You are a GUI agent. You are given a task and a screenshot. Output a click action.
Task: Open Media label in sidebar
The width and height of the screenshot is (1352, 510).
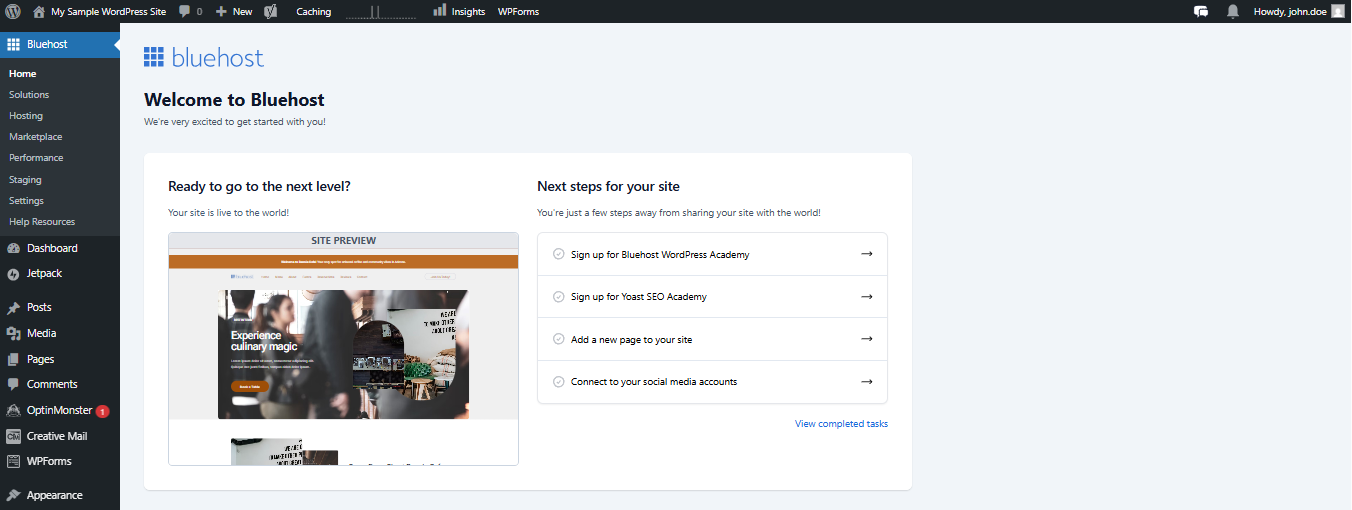pyautogui.click(x=41, y=333)
